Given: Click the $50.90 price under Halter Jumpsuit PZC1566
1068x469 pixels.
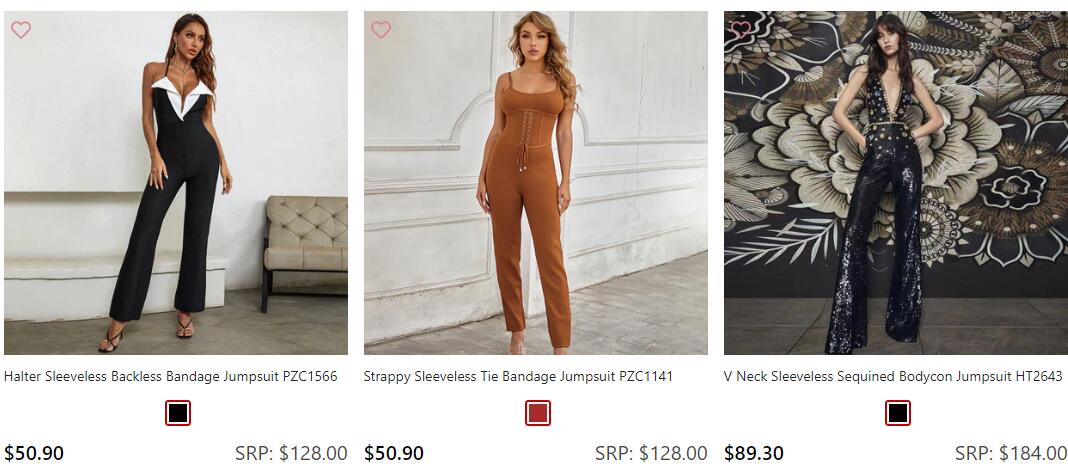Looking at the screenshot, I should pyautogui.click(x=34, y=453).
